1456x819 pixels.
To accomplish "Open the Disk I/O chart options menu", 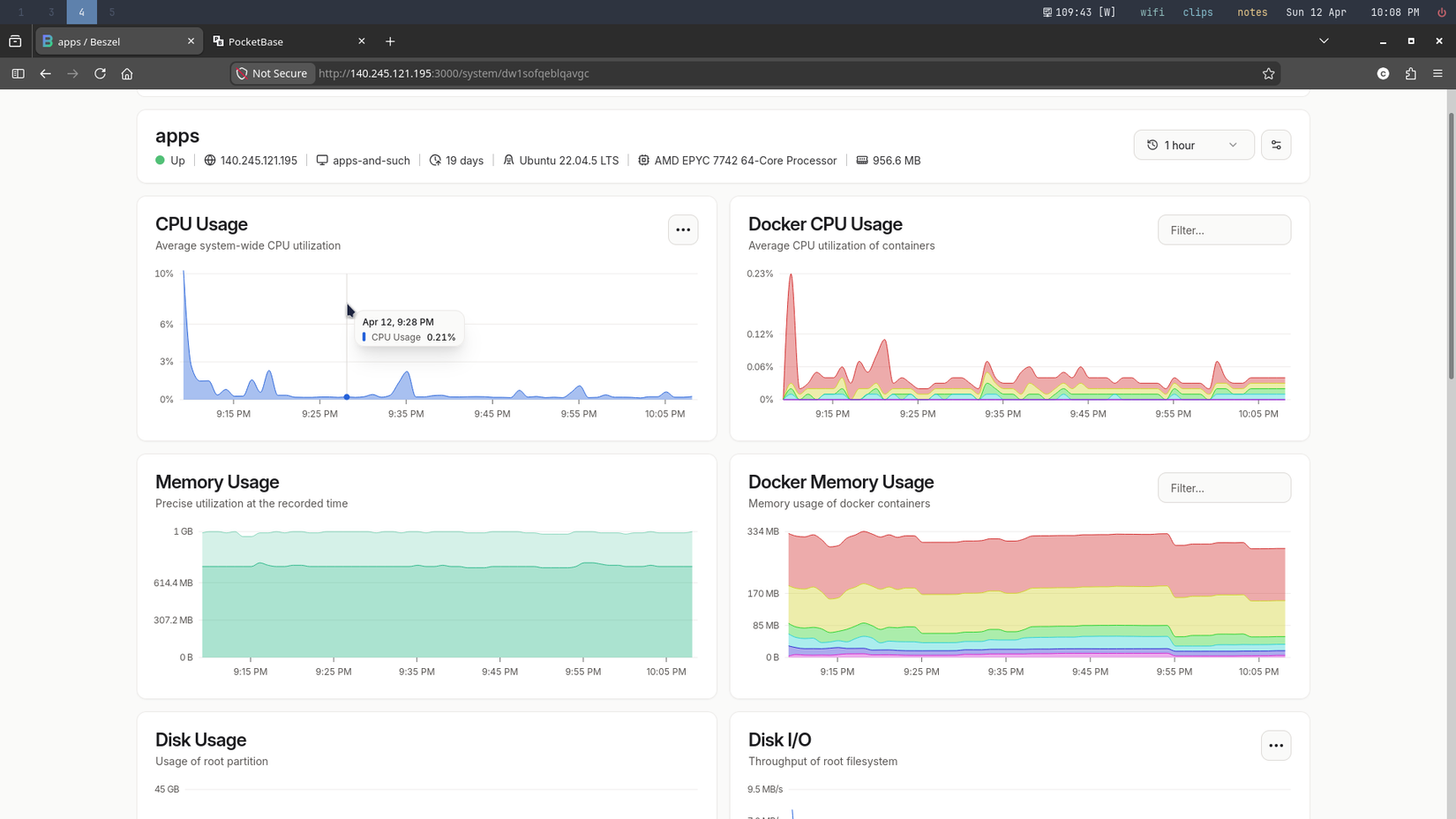I will click(1276, 745).
